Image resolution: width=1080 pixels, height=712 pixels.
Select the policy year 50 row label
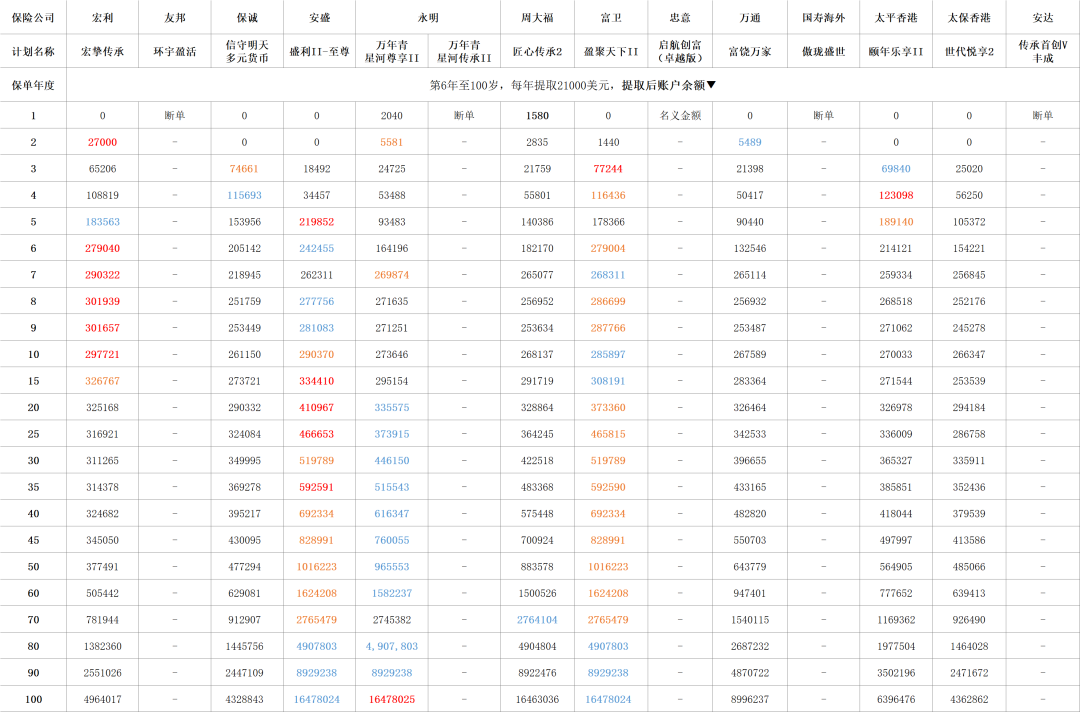click(33, 567)
